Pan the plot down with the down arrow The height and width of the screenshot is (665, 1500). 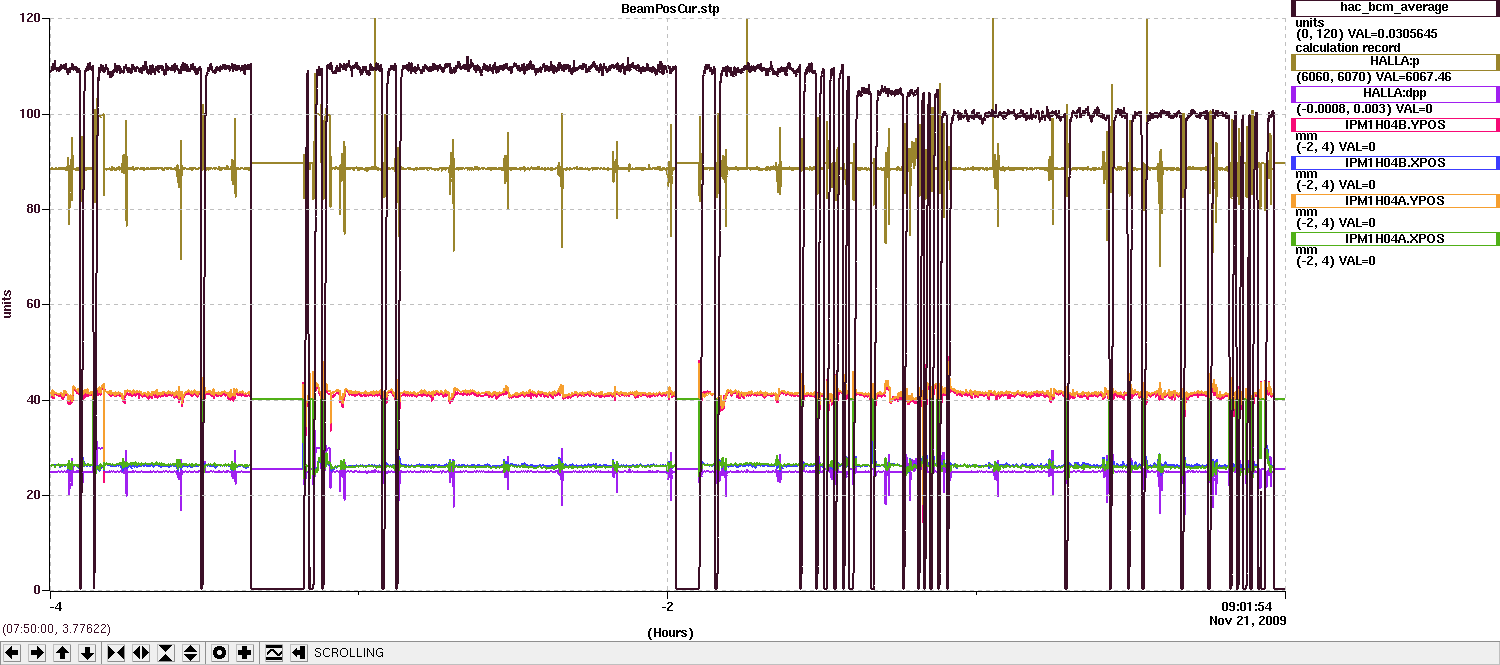point(87,653)
